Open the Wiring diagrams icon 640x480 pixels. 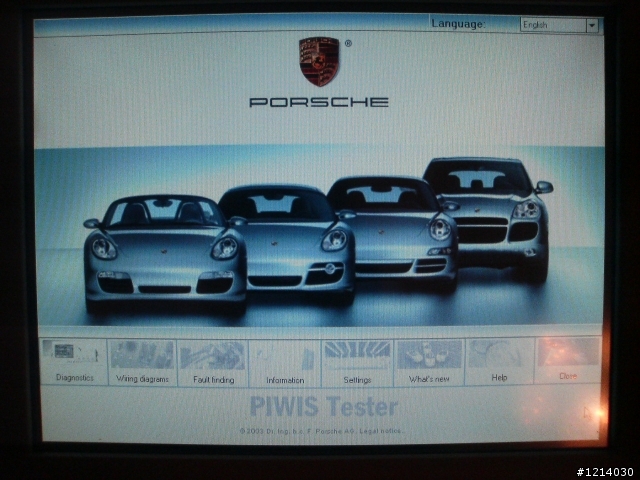(x=142, y=362)
